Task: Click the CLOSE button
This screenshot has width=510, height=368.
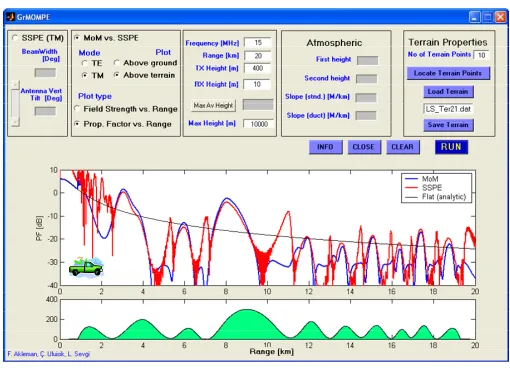Action: pyautogui.click(x=364, y=147)
